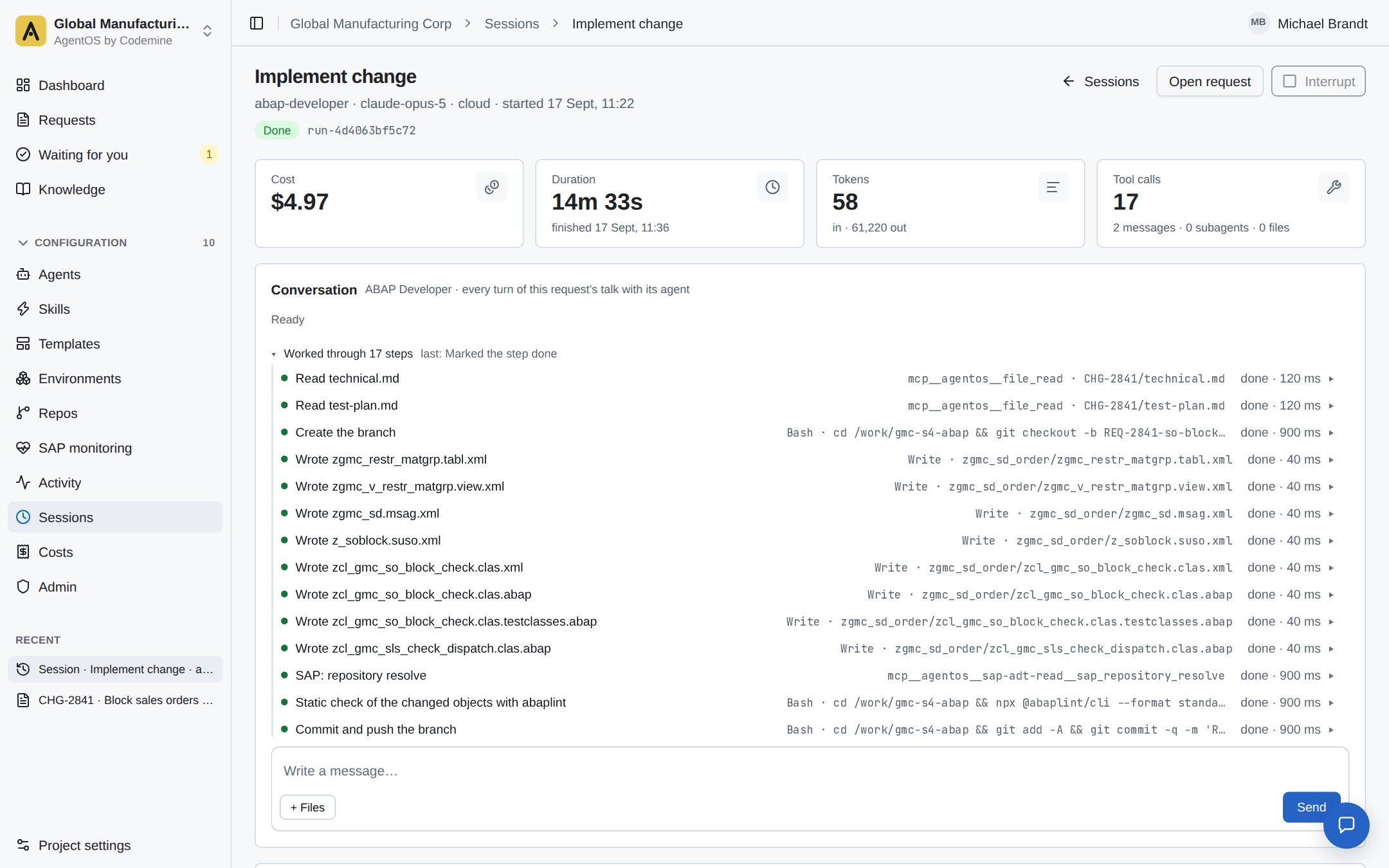
Task: Click the + Files button
Action: click(x=307, y=808)
